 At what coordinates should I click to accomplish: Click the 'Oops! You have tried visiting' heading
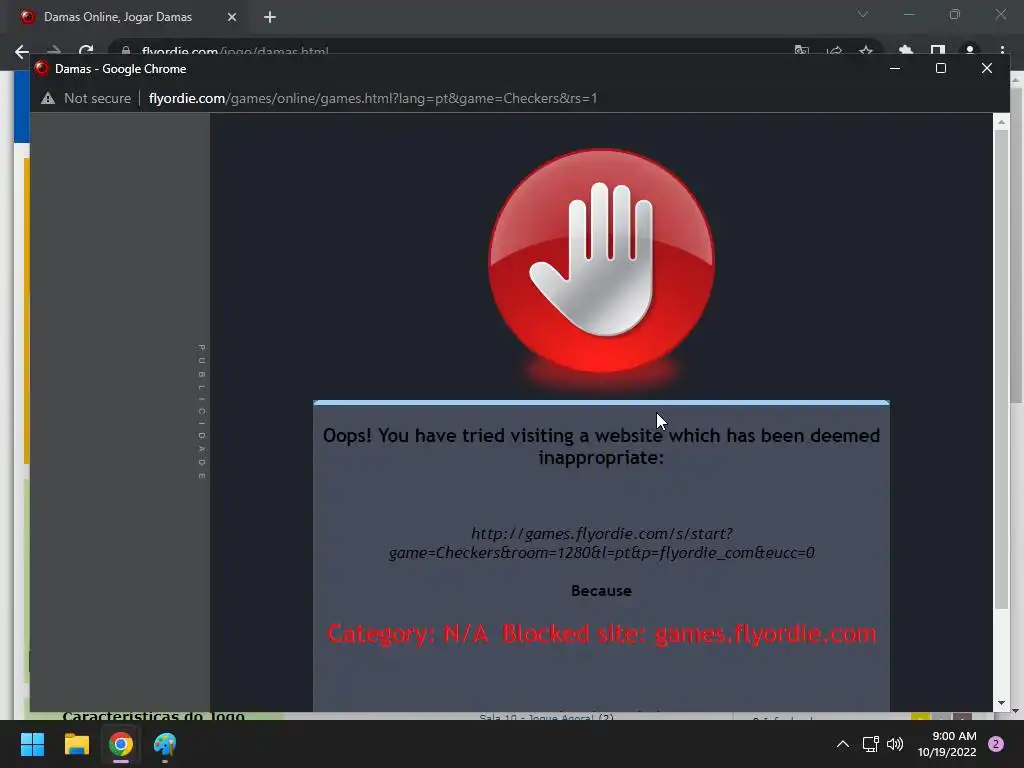pyautogui.click(x=601, y=447)
